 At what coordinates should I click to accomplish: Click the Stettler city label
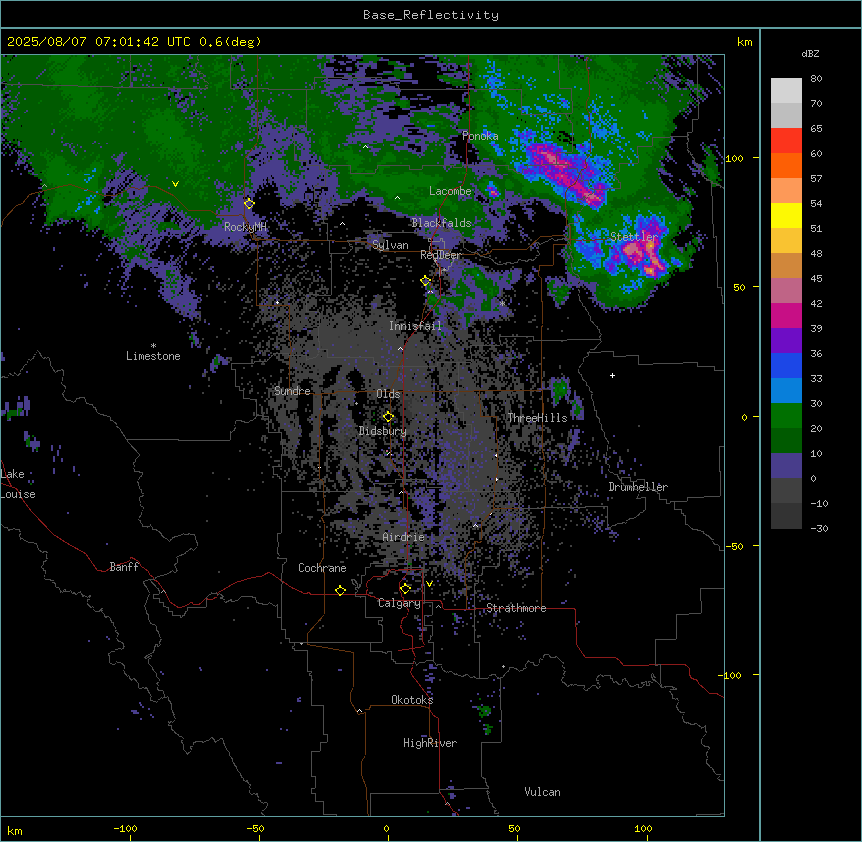tap(634, 237)
